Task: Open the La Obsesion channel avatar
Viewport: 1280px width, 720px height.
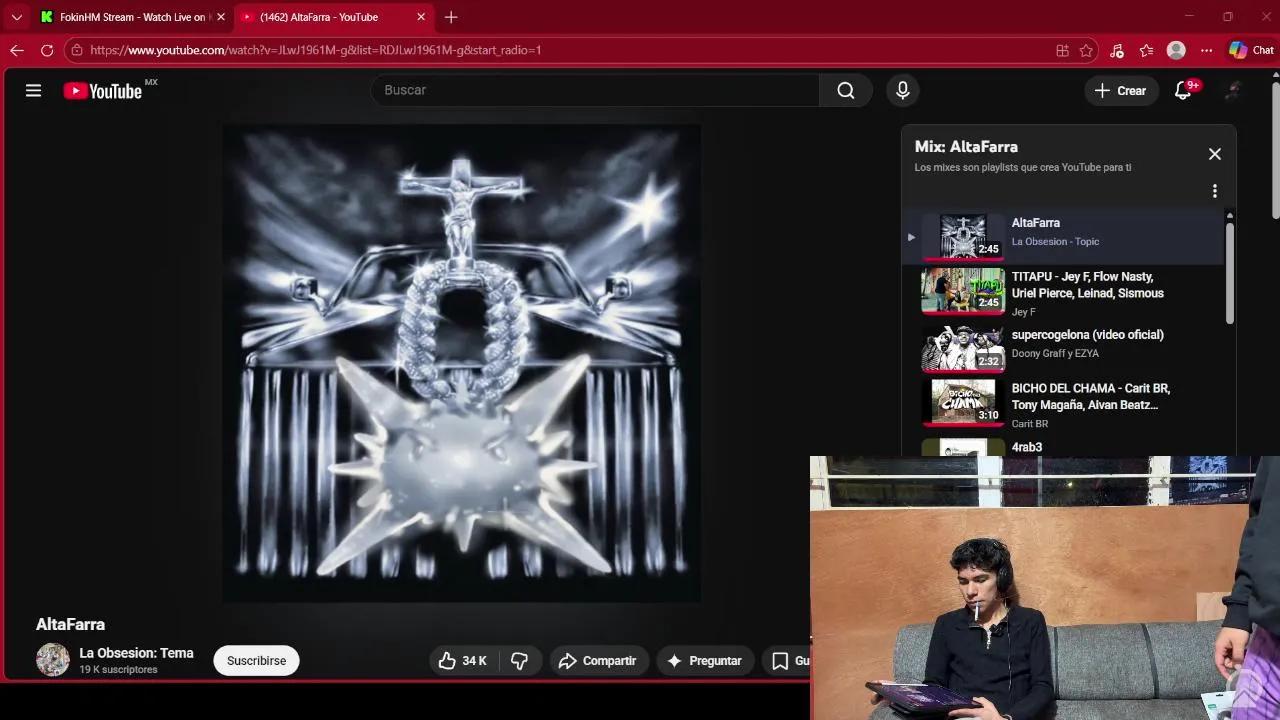Action: point(53,660)
